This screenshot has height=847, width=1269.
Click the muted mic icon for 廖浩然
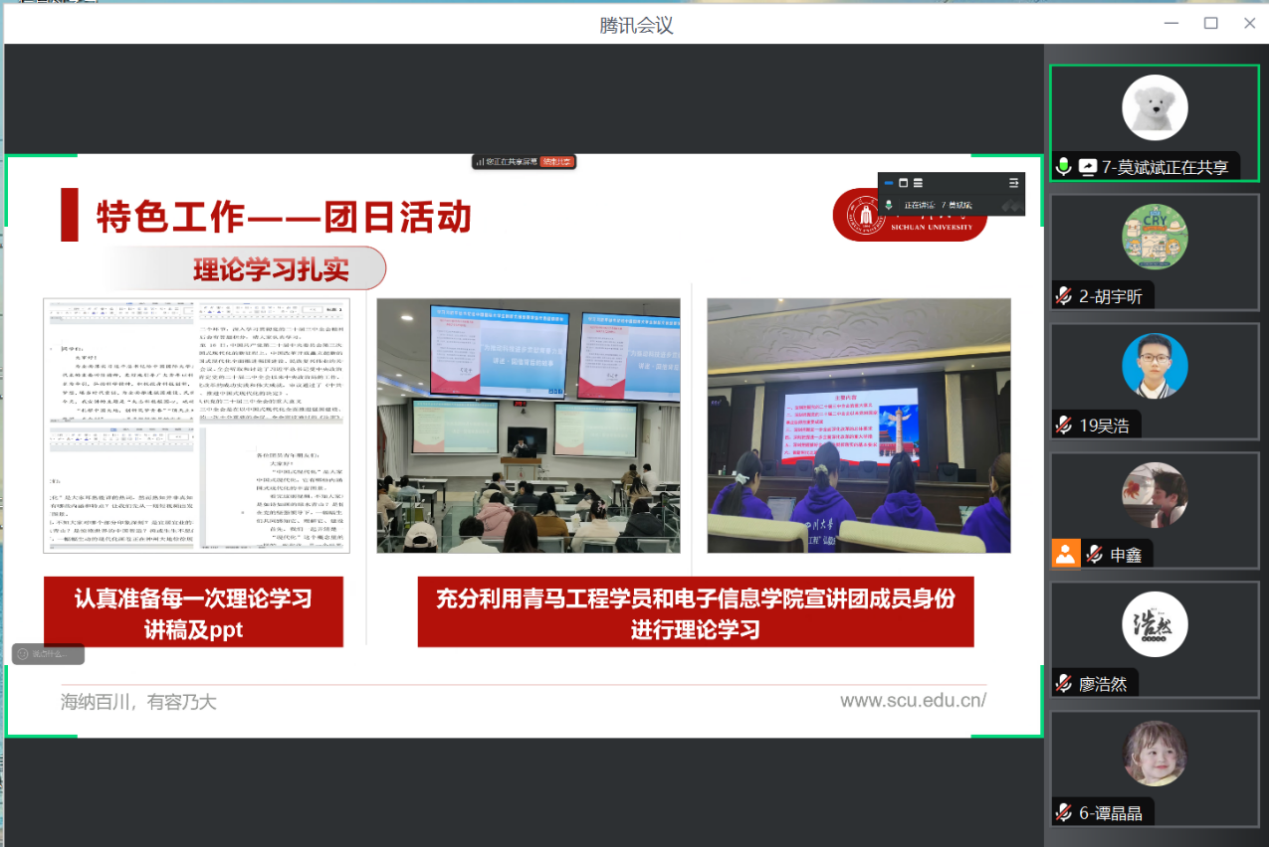pos(1064,684)
